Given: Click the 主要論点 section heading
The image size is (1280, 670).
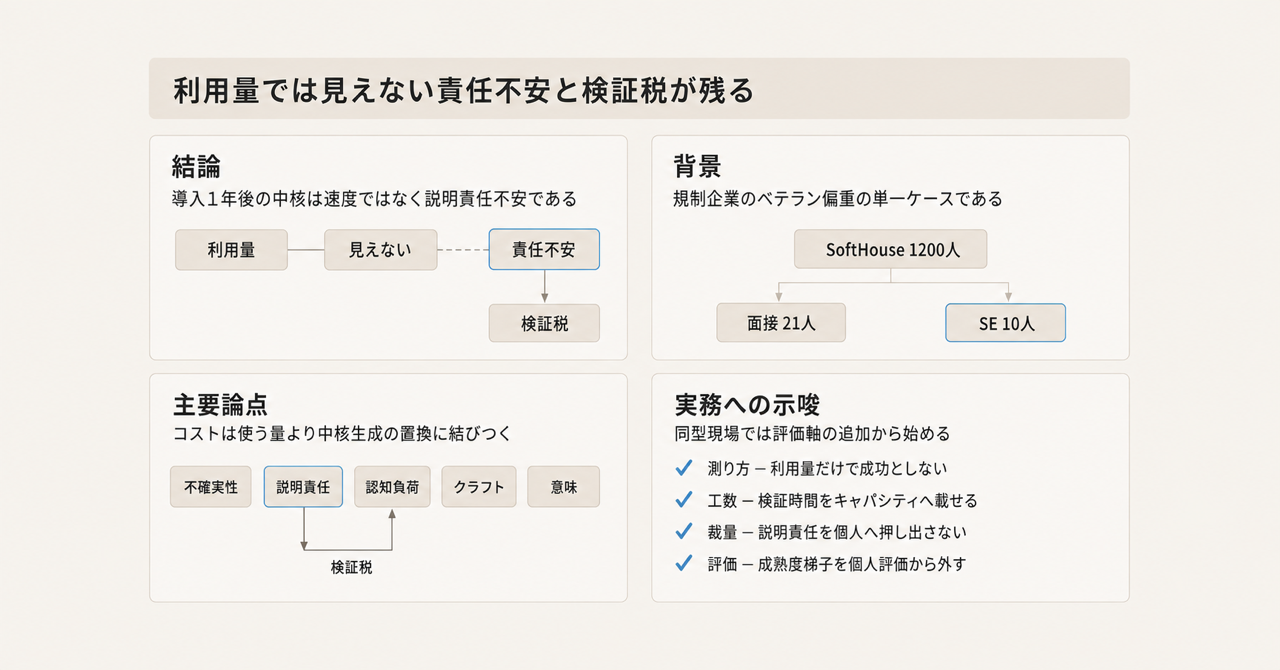Looking at the screenshot, I should (x=220, y=404).
